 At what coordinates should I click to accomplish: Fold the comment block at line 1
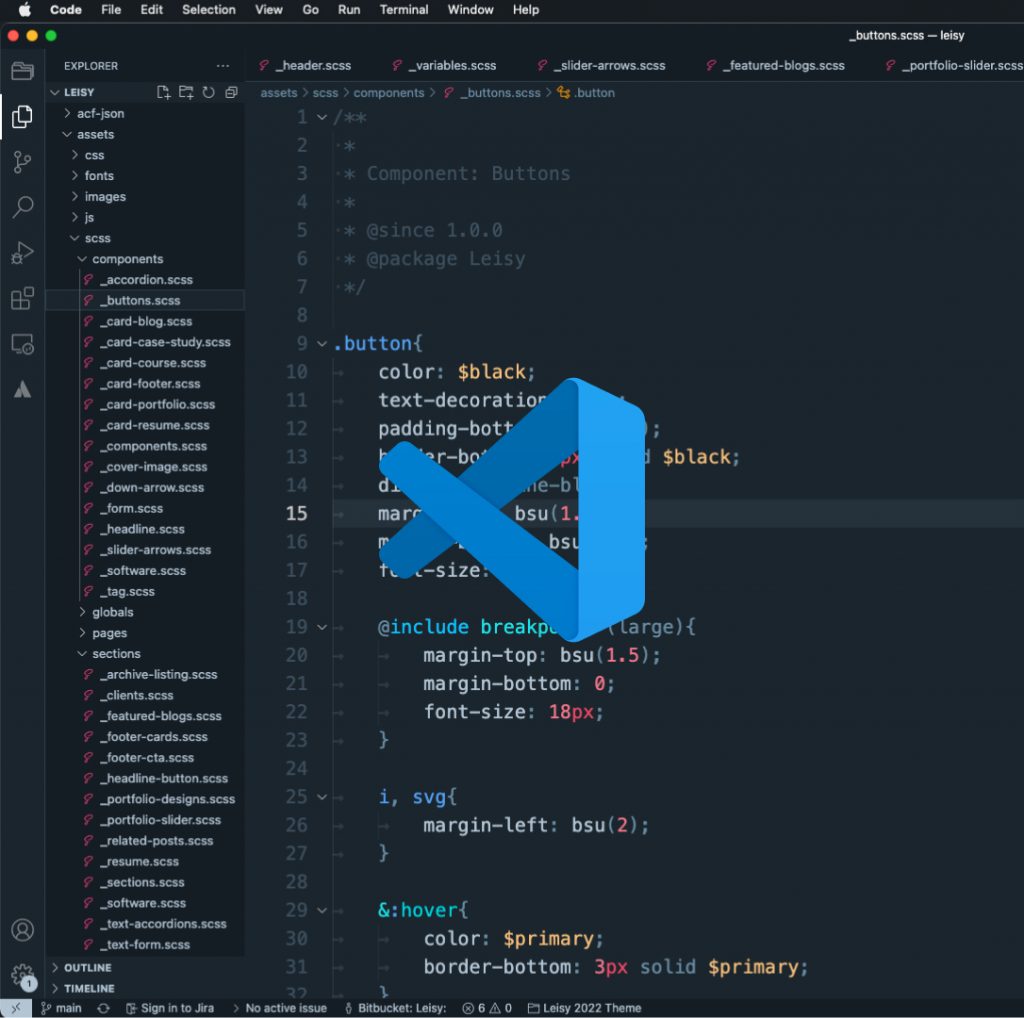(322, 118)
